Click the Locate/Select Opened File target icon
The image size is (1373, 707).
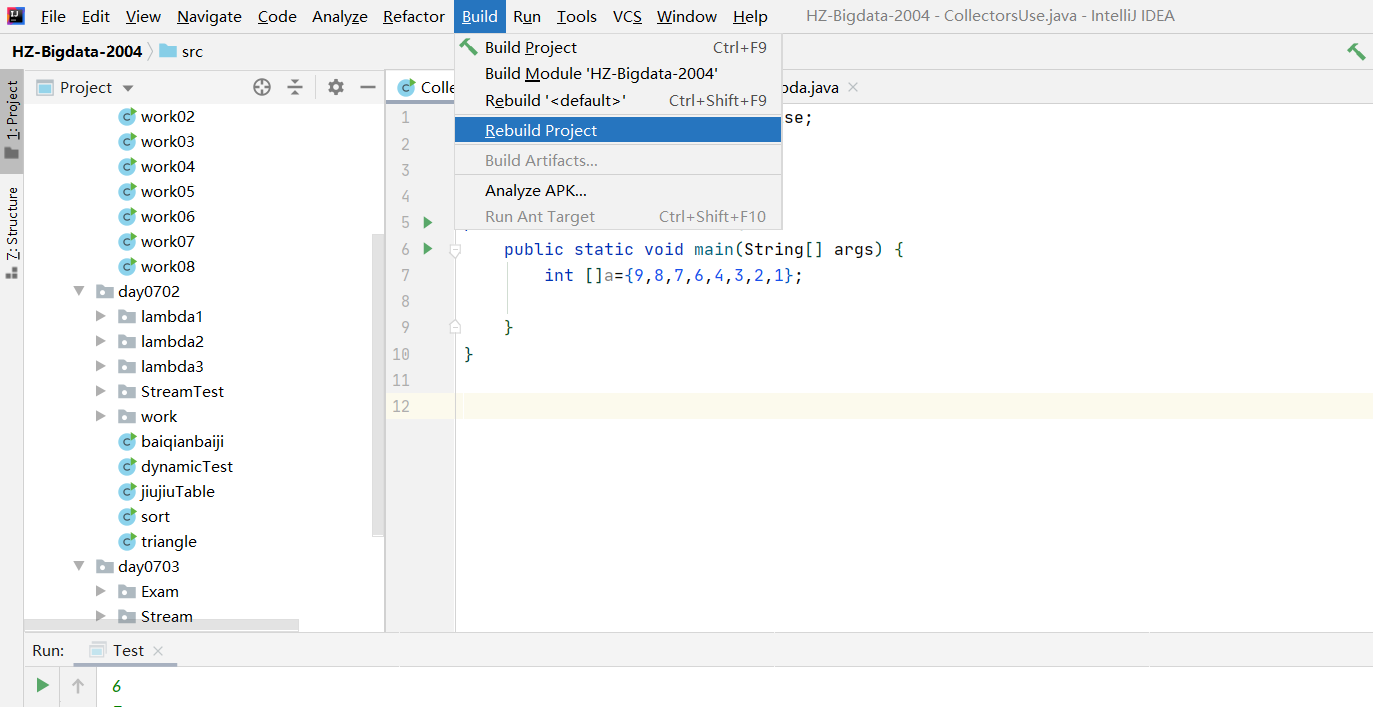pyautogui.click(x=262, y=87)
